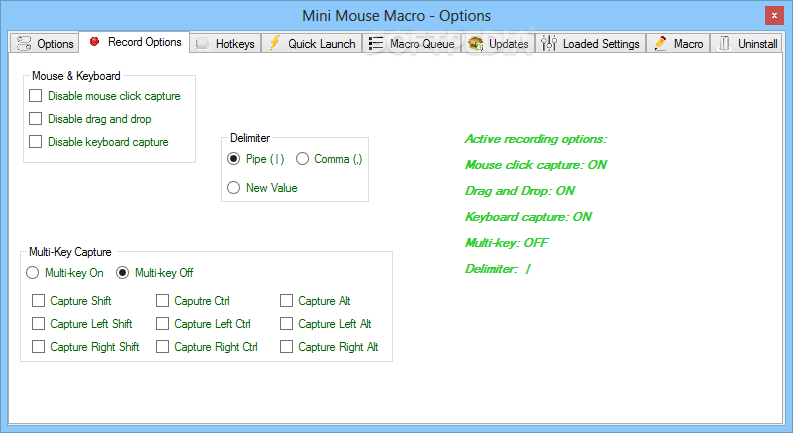Click the 'Multi-key: OFF' status text

point(506,243)
